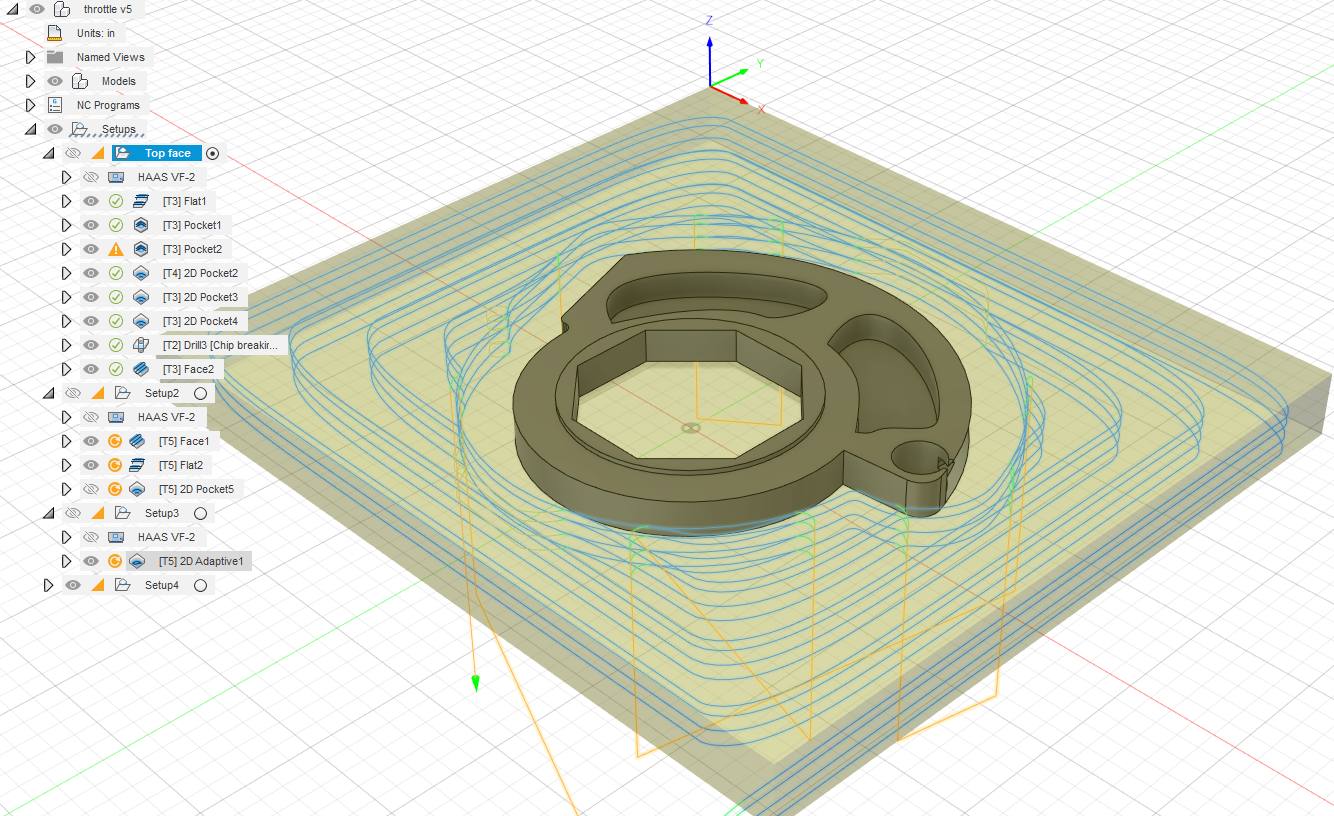Click the orange regenerate status icon on Face1
This screenshot has height=816, width=1334.
point(115,441)
